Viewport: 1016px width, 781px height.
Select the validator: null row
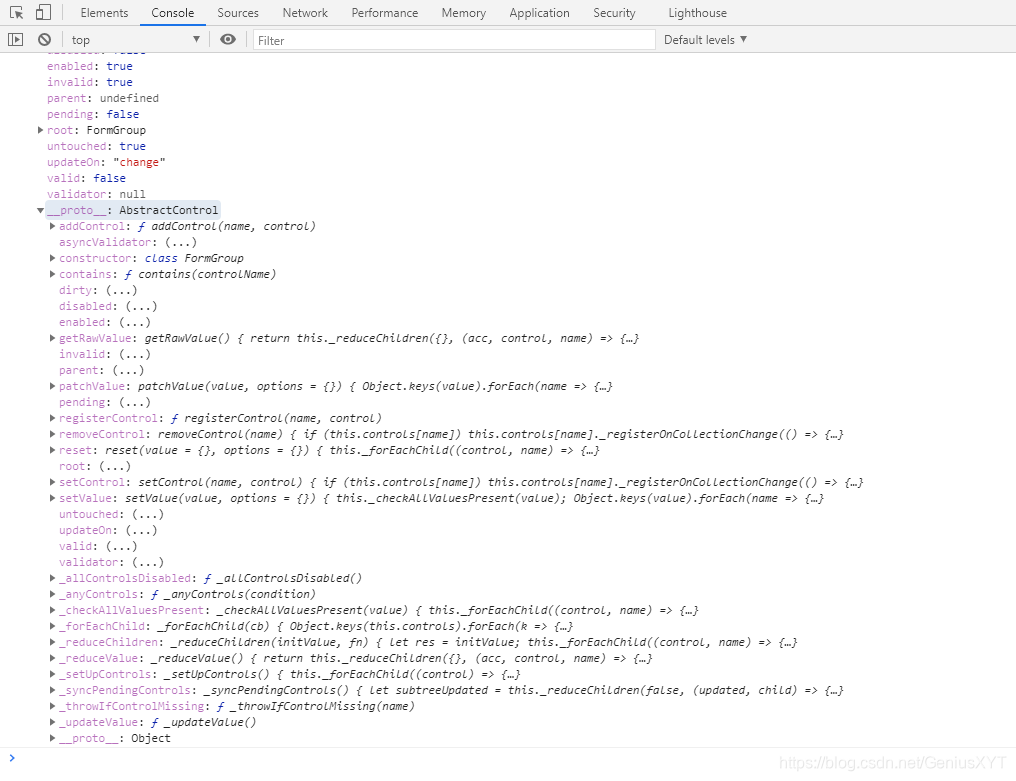coord(96,194)
